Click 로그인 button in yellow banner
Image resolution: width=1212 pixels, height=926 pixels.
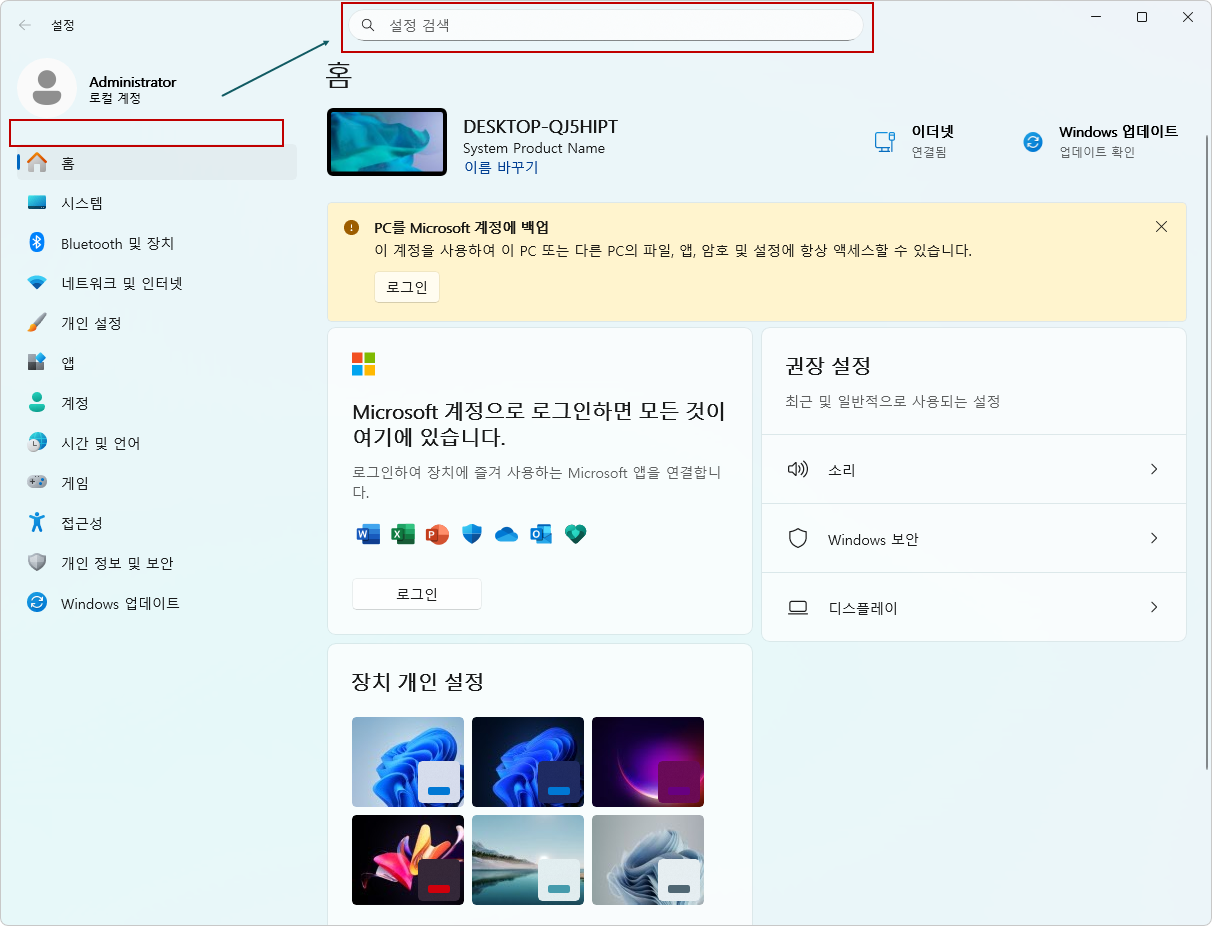click(x=407, y=287)
